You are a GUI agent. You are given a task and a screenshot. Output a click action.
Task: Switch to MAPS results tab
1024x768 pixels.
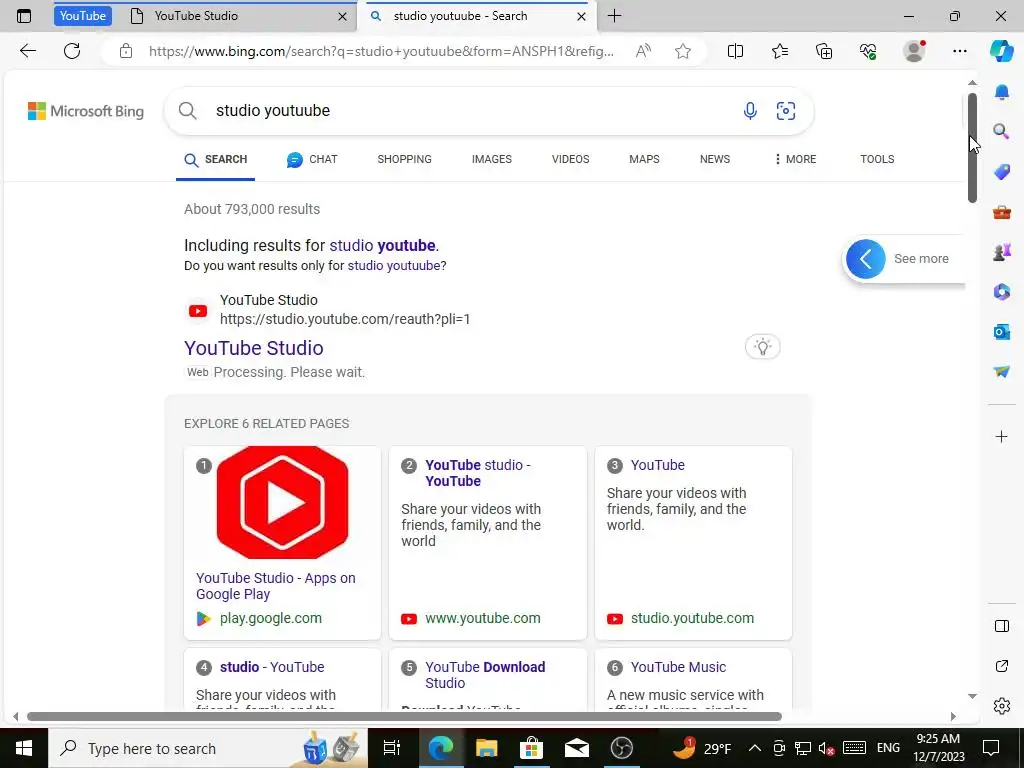pyautogui.click(x=644, y=159)
